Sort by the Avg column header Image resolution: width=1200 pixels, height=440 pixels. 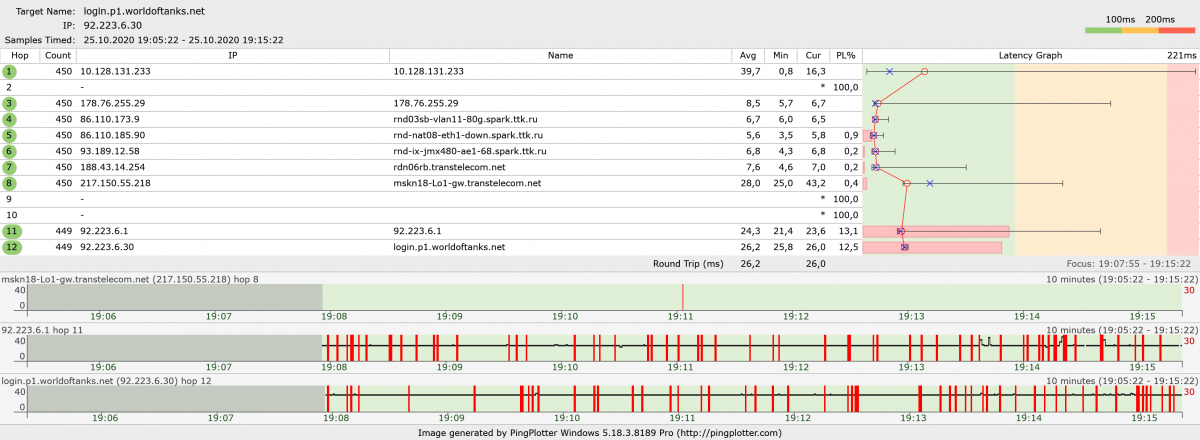[x=748, y=56]
